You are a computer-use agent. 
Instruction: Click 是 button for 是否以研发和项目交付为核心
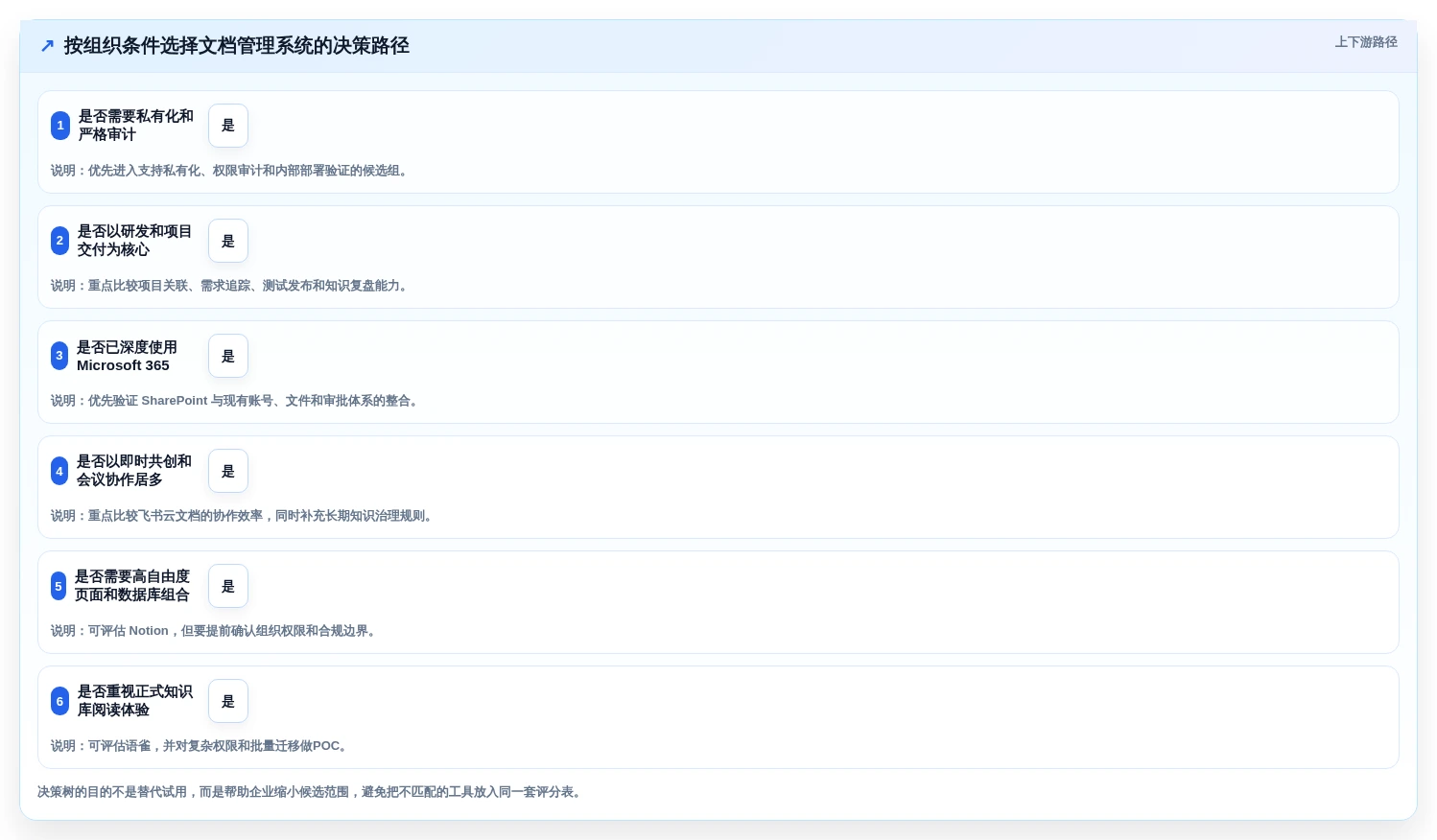click(228, 241)
